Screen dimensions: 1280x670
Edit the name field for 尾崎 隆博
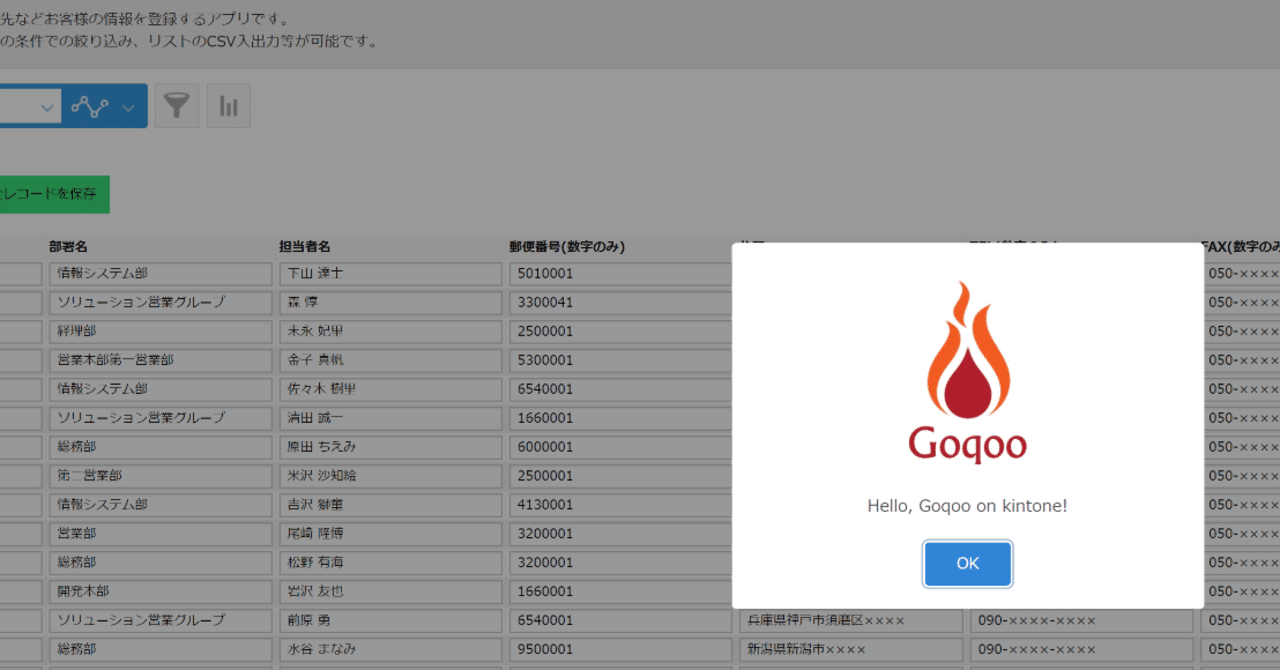coord(388,533)
